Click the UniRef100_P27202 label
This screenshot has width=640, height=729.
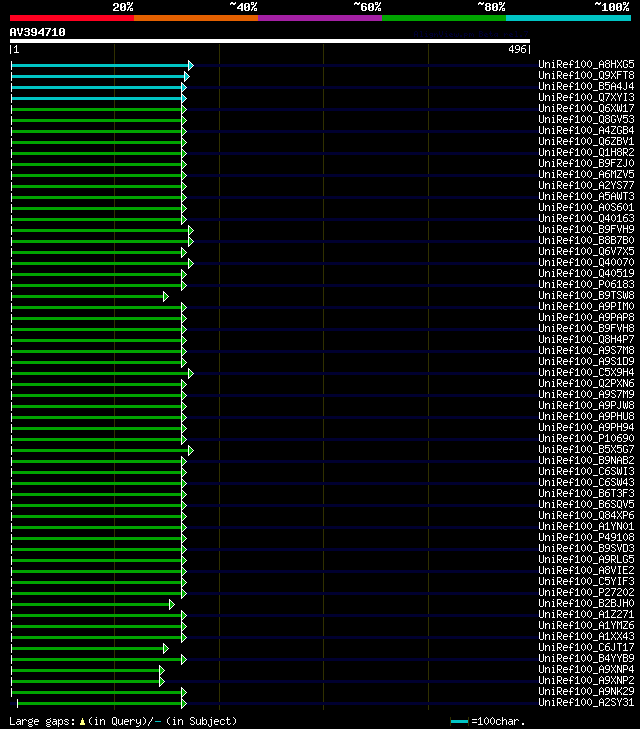click(x=586, y=592)
